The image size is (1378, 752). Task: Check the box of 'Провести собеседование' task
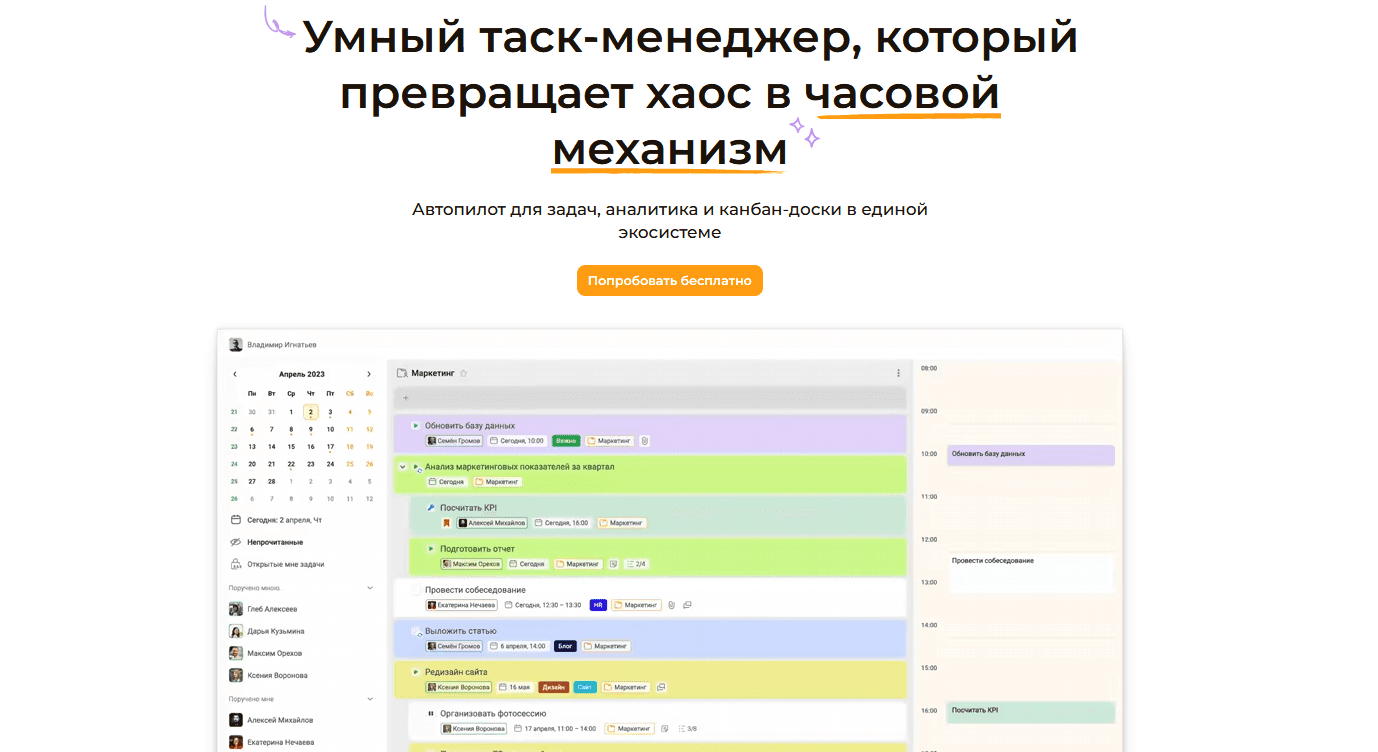pyautogui.click(x=416, y=590)
